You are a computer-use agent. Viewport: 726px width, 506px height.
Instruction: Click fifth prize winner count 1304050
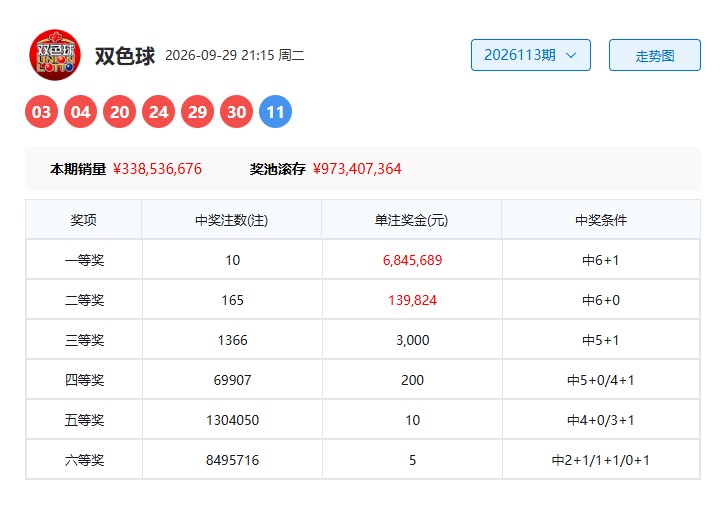232,420
